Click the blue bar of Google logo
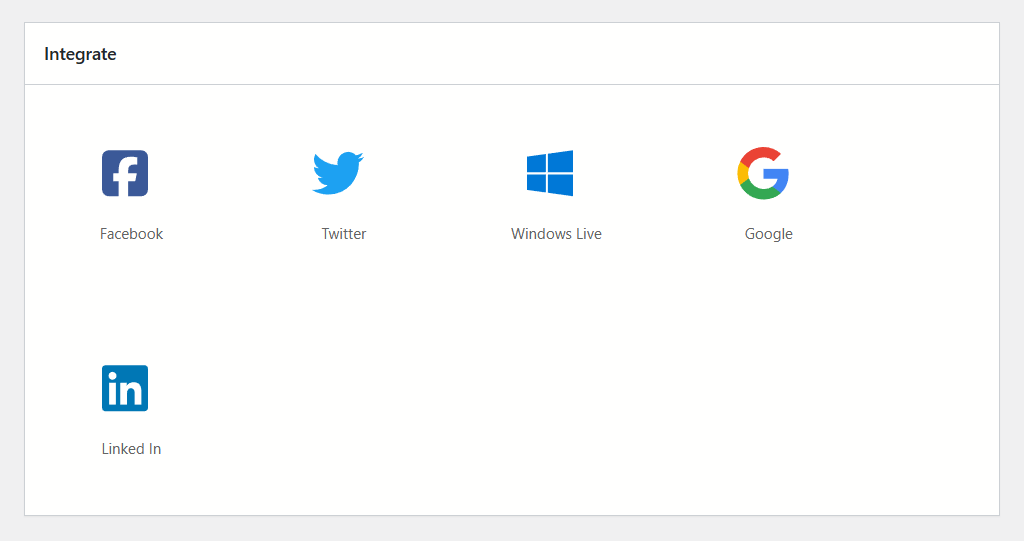 pos(778,175)
